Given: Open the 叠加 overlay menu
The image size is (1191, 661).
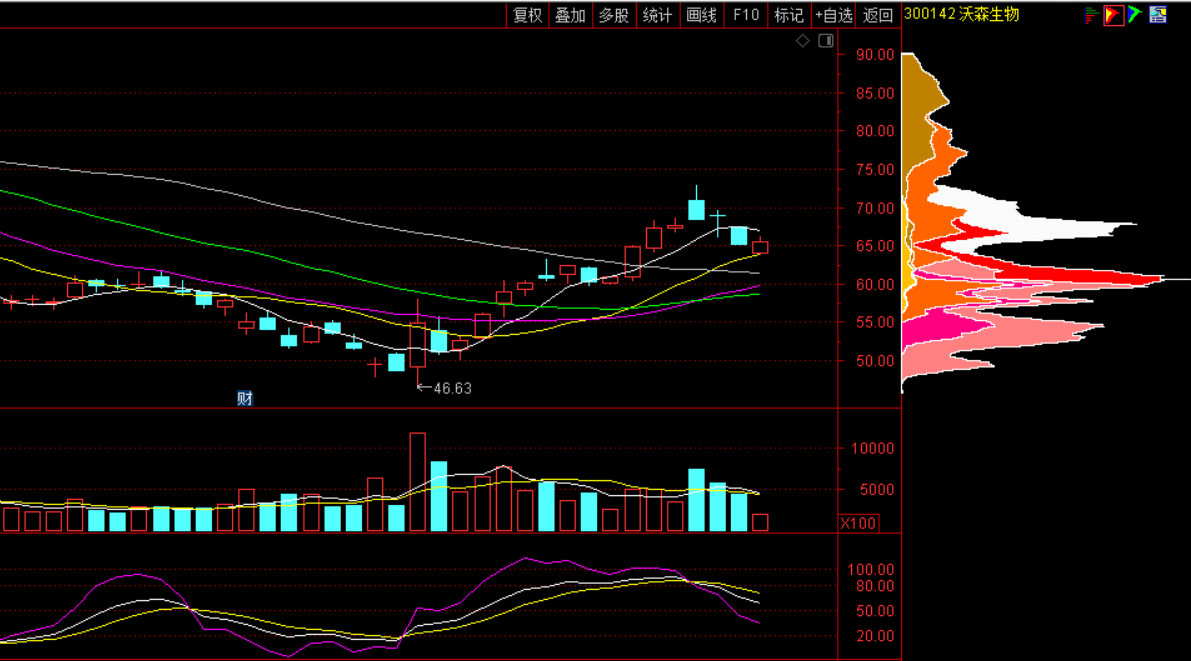Looking at the screenshot, I should coord(570,15).
